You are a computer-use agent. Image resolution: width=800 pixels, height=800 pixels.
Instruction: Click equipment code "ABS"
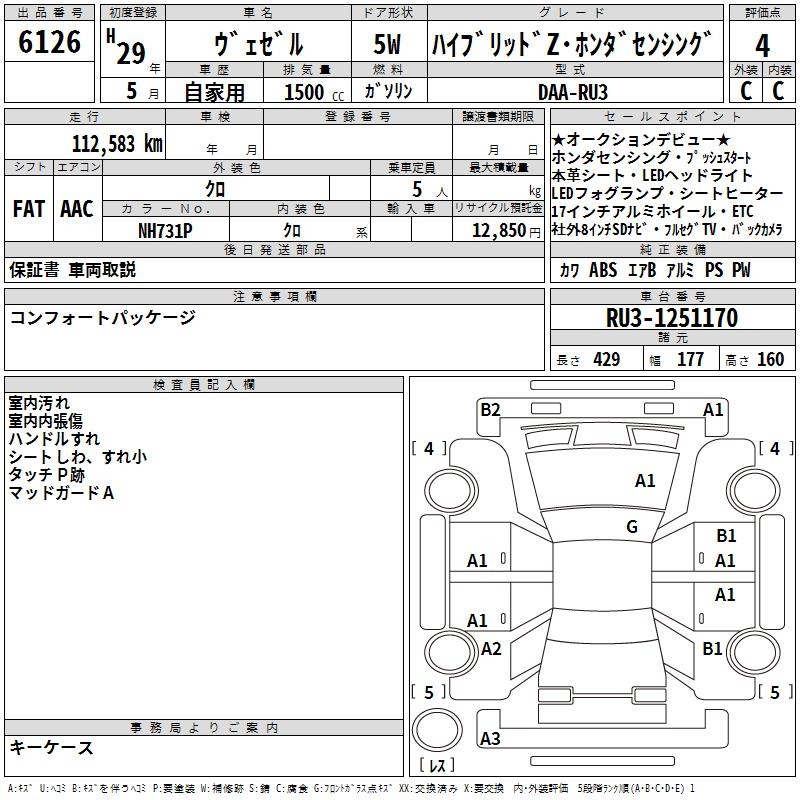click(603, 270)
